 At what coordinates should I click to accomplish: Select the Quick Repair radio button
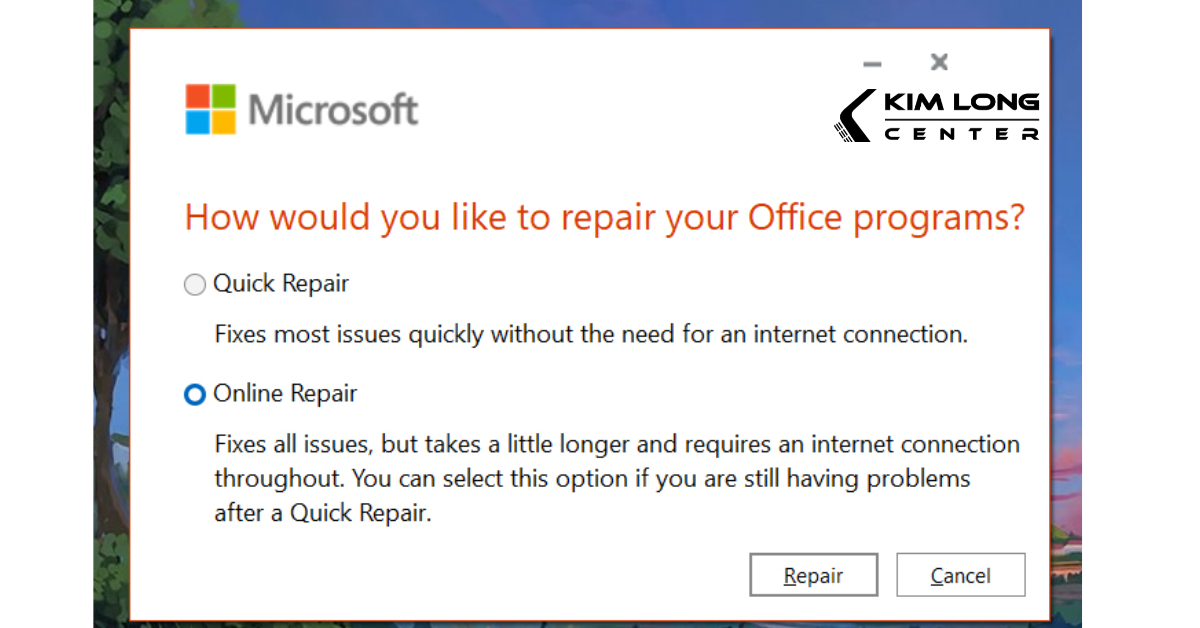coord(194,285)
